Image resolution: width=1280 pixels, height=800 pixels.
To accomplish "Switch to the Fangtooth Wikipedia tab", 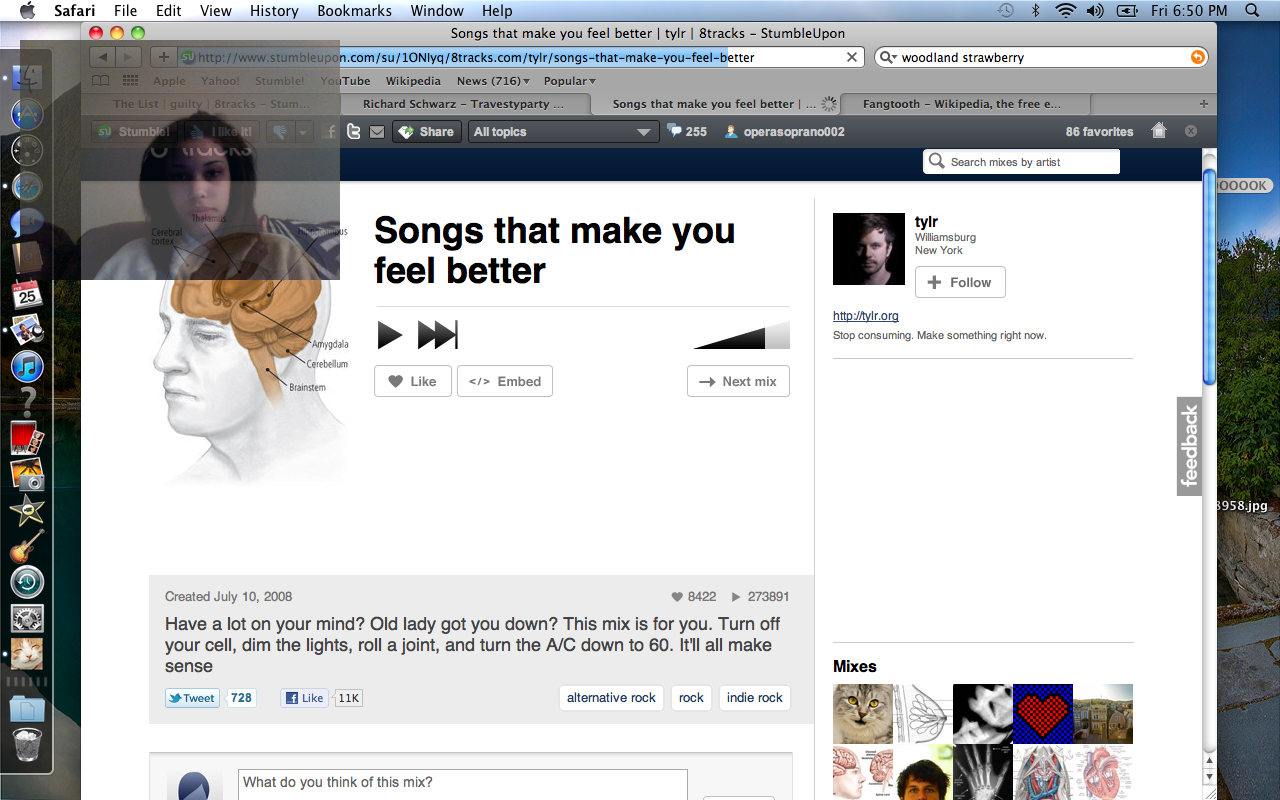I will coord(960,104).
